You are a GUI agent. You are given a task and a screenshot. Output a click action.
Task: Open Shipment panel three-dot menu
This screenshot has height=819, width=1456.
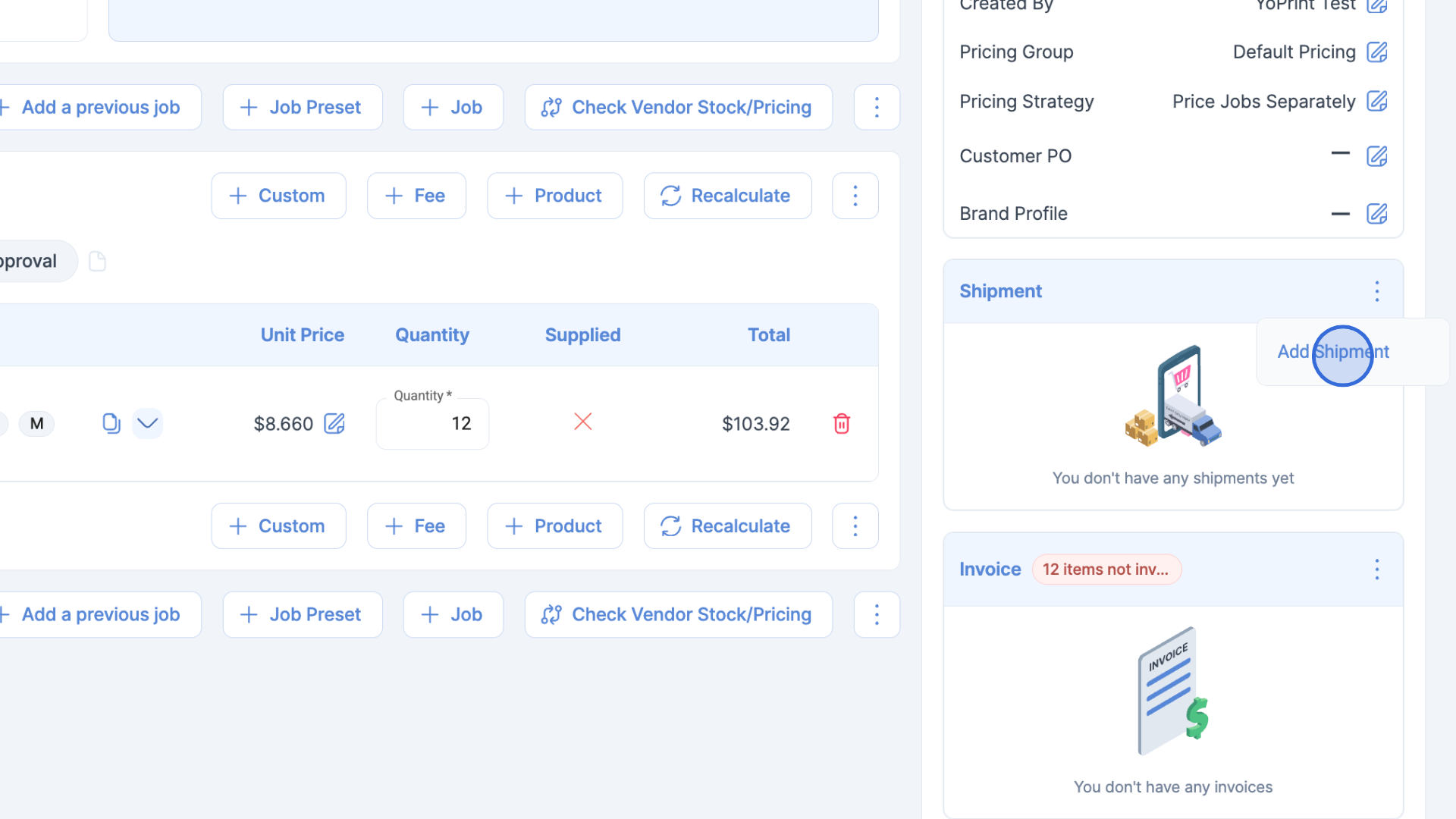pyautogui.click(x=1376, y=291)
